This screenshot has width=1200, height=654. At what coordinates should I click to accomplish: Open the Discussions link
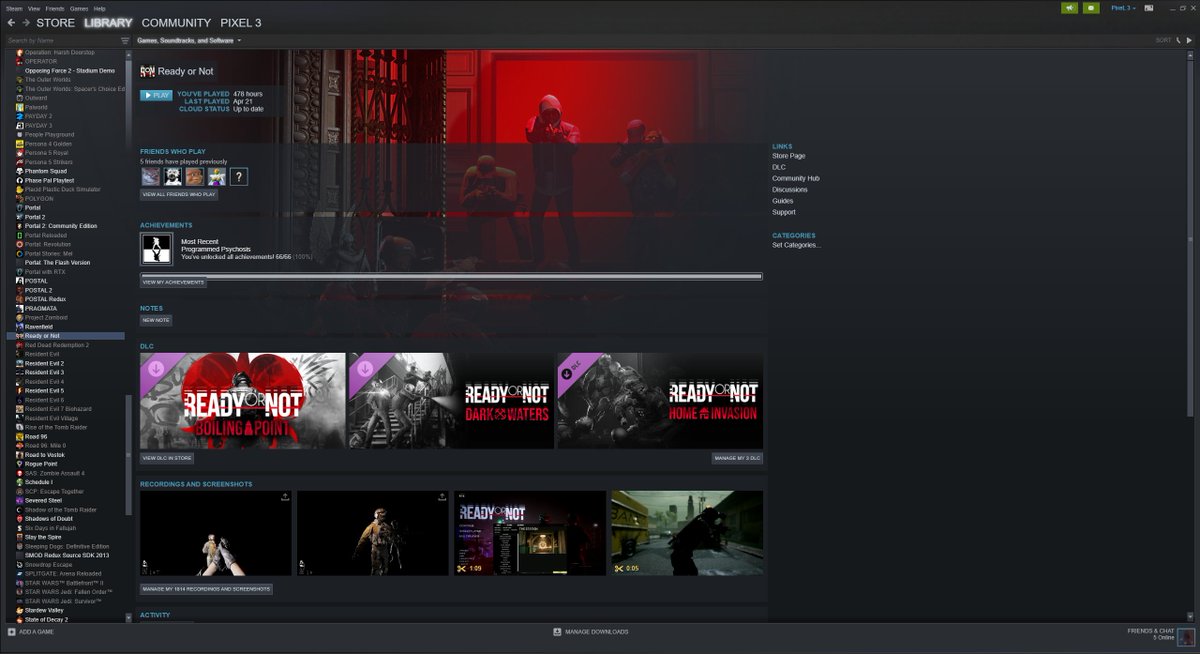[790, 189]
